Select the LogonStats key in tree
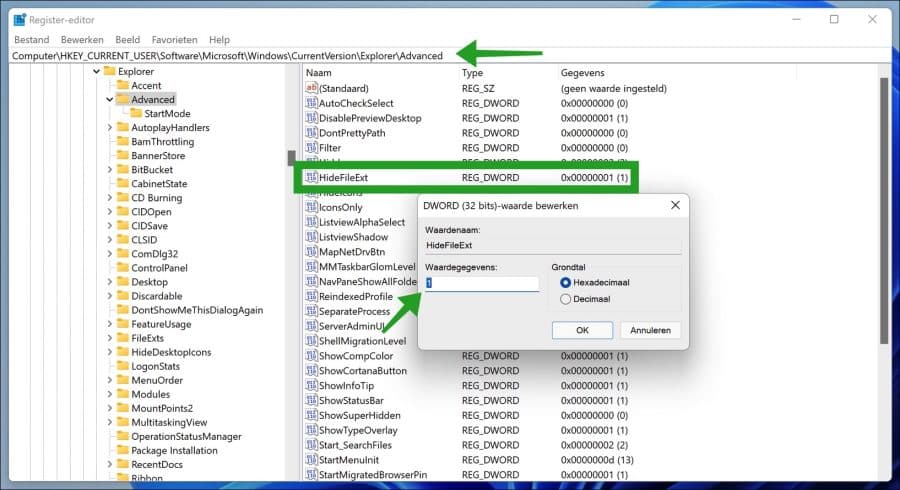 [155, 366]
